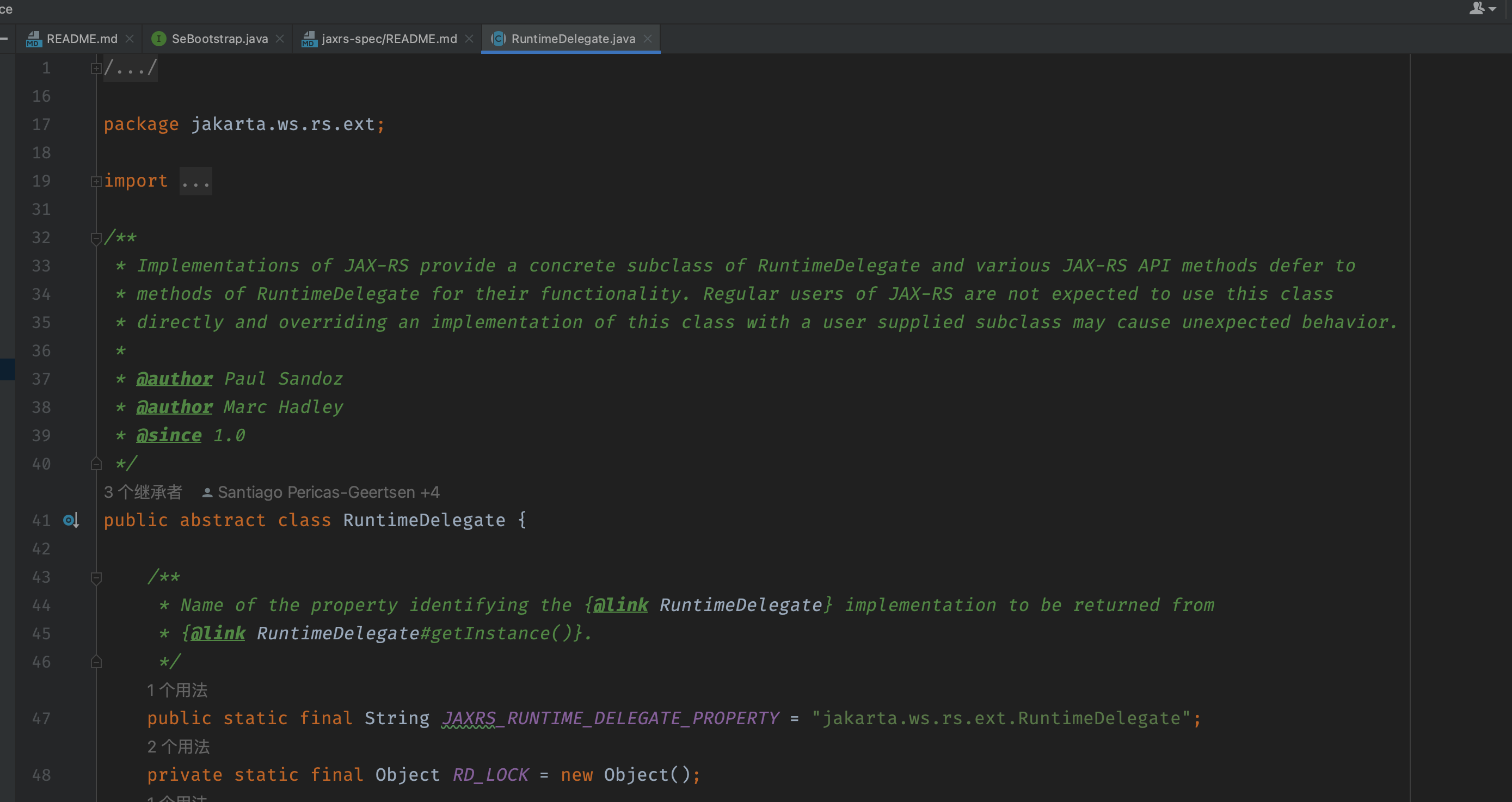The image size is (1512, 802).
Task: Close the jaxrs-spec/README.md tab
Action: (469, 39)
